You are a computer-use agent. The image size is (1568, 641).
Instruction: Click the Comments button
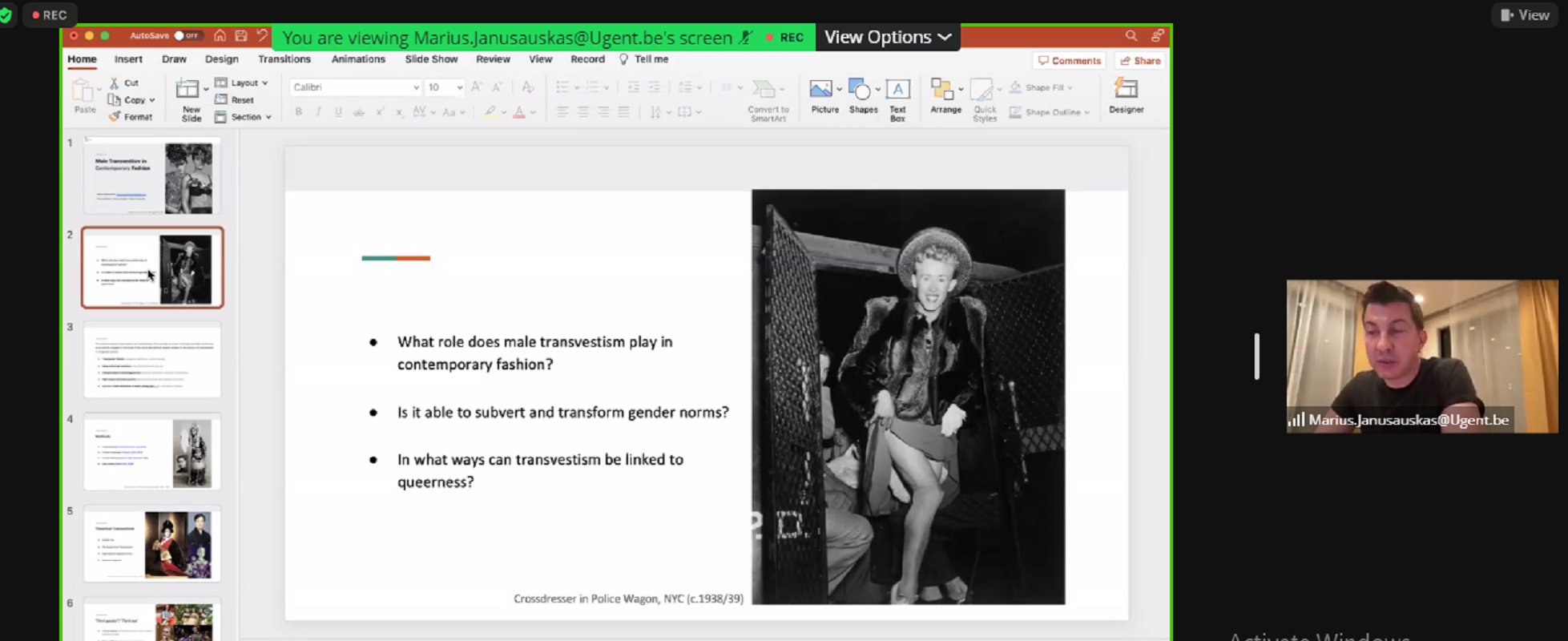click(x=1070, y=61)
